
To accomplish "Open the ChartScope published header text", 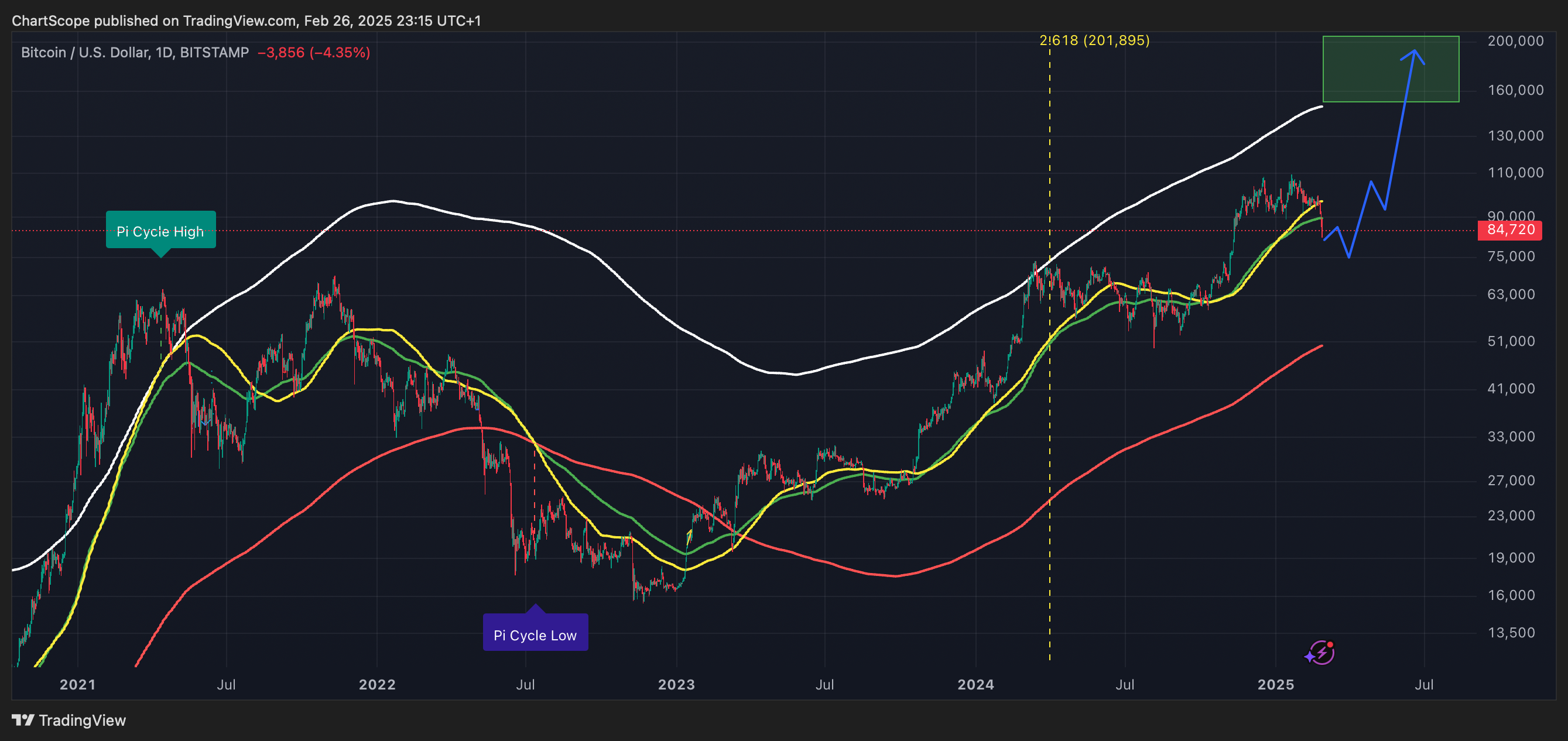I will [x=246, y=20].
